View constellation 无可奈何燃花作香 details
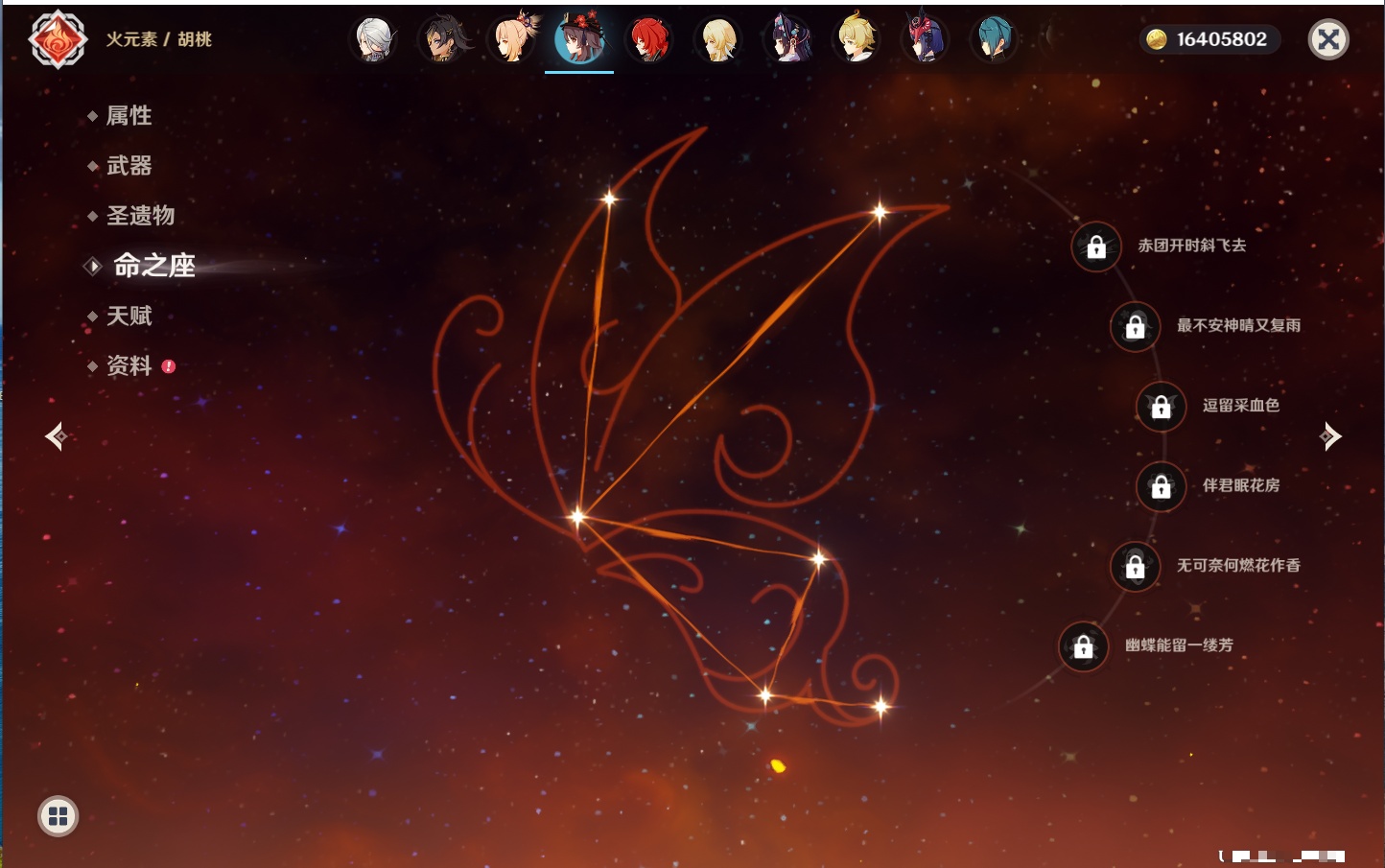 pos(1237,566)
